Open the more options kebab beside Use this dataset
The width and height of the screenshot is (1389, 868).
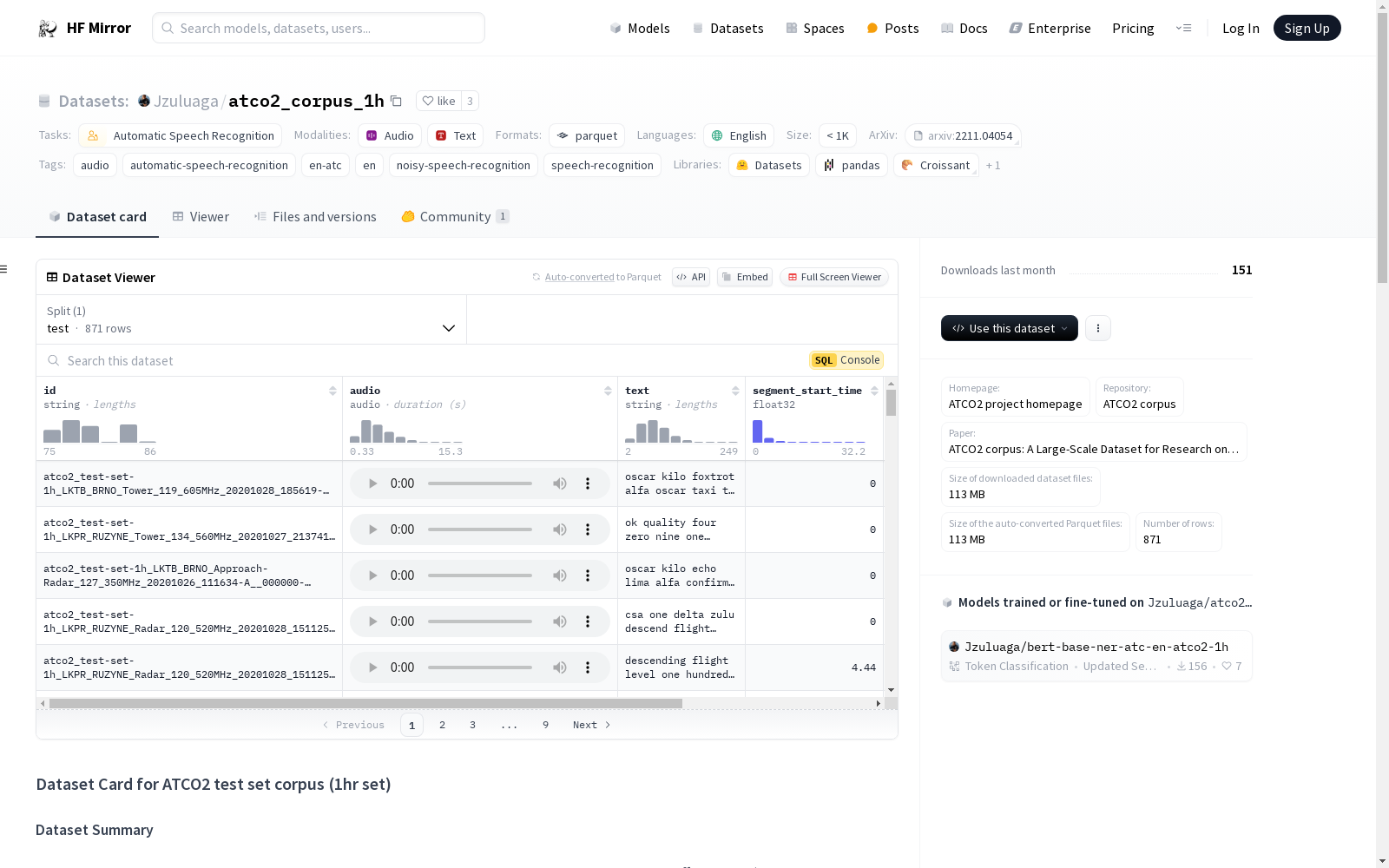point(1098,328)
